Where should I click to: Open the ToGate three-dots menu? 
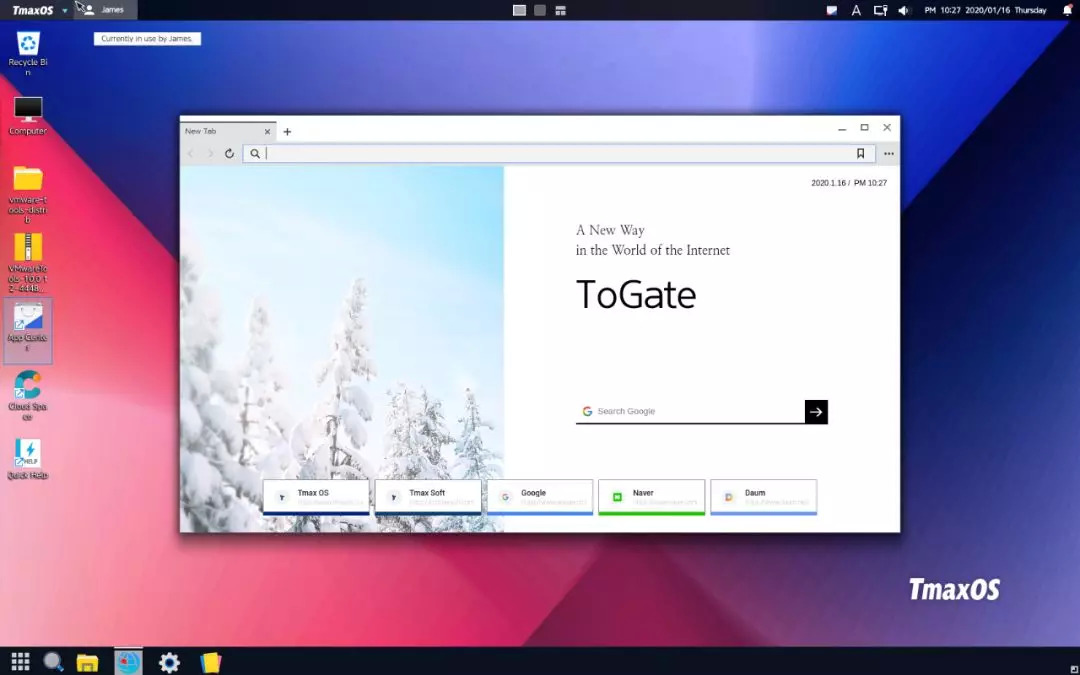pos(888,154)
